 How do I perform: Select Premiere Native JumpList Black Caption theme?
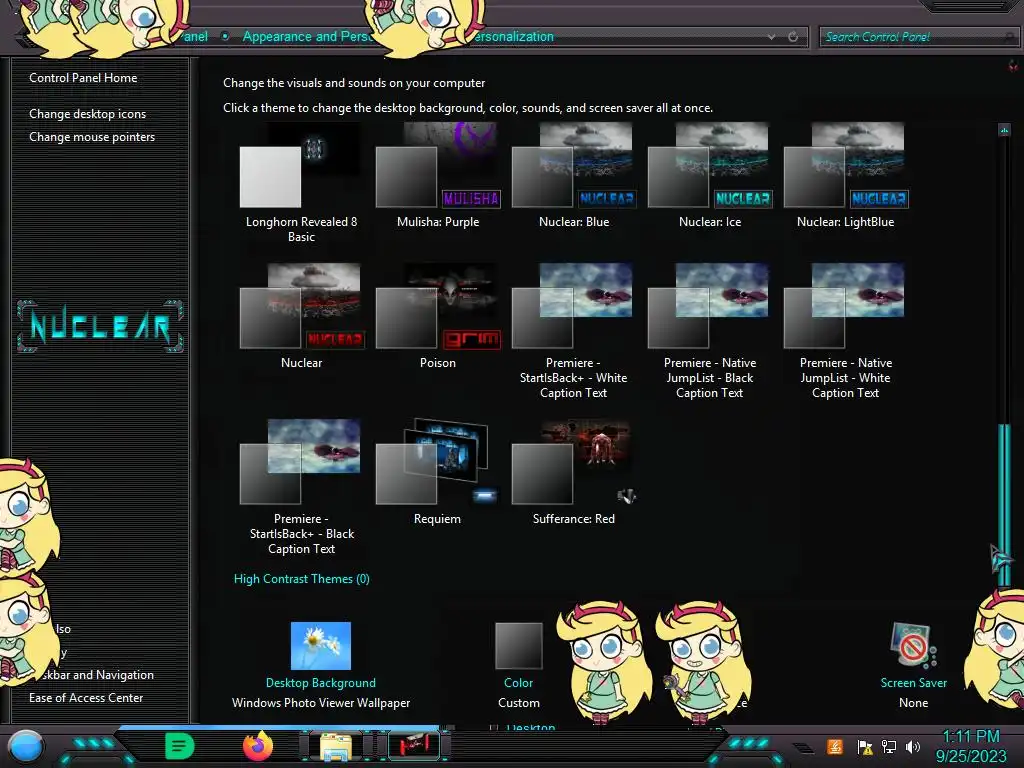[x=710, y=332]
